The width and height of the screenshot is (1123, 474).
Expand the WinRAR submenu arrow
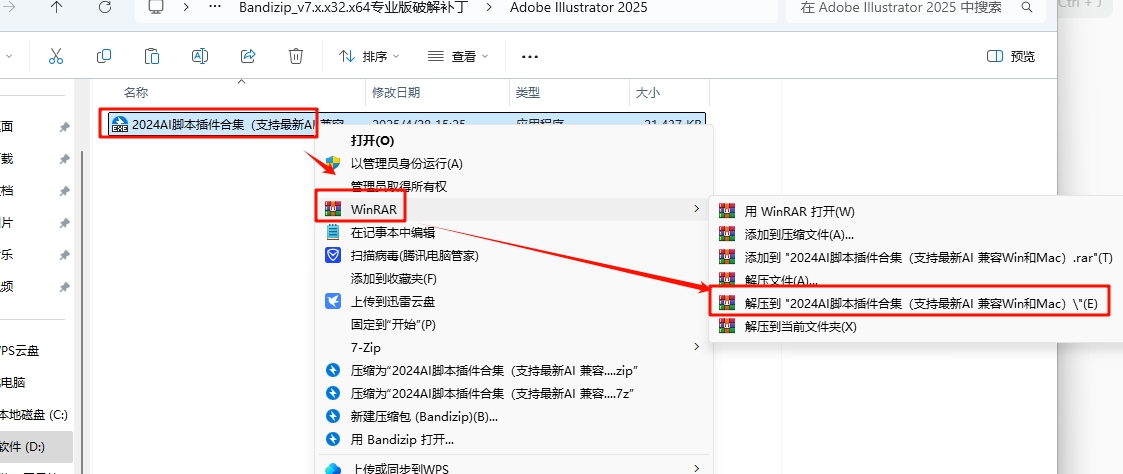click(695, 209)
